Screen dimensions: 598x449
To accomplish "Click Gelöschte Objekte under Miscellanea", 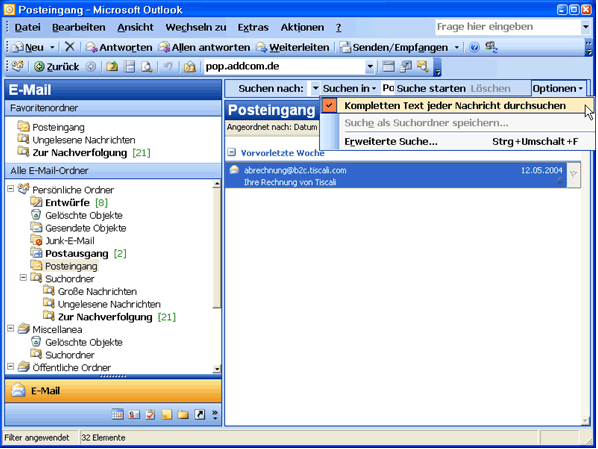I will pyautogui.click(x=84, y=343).
